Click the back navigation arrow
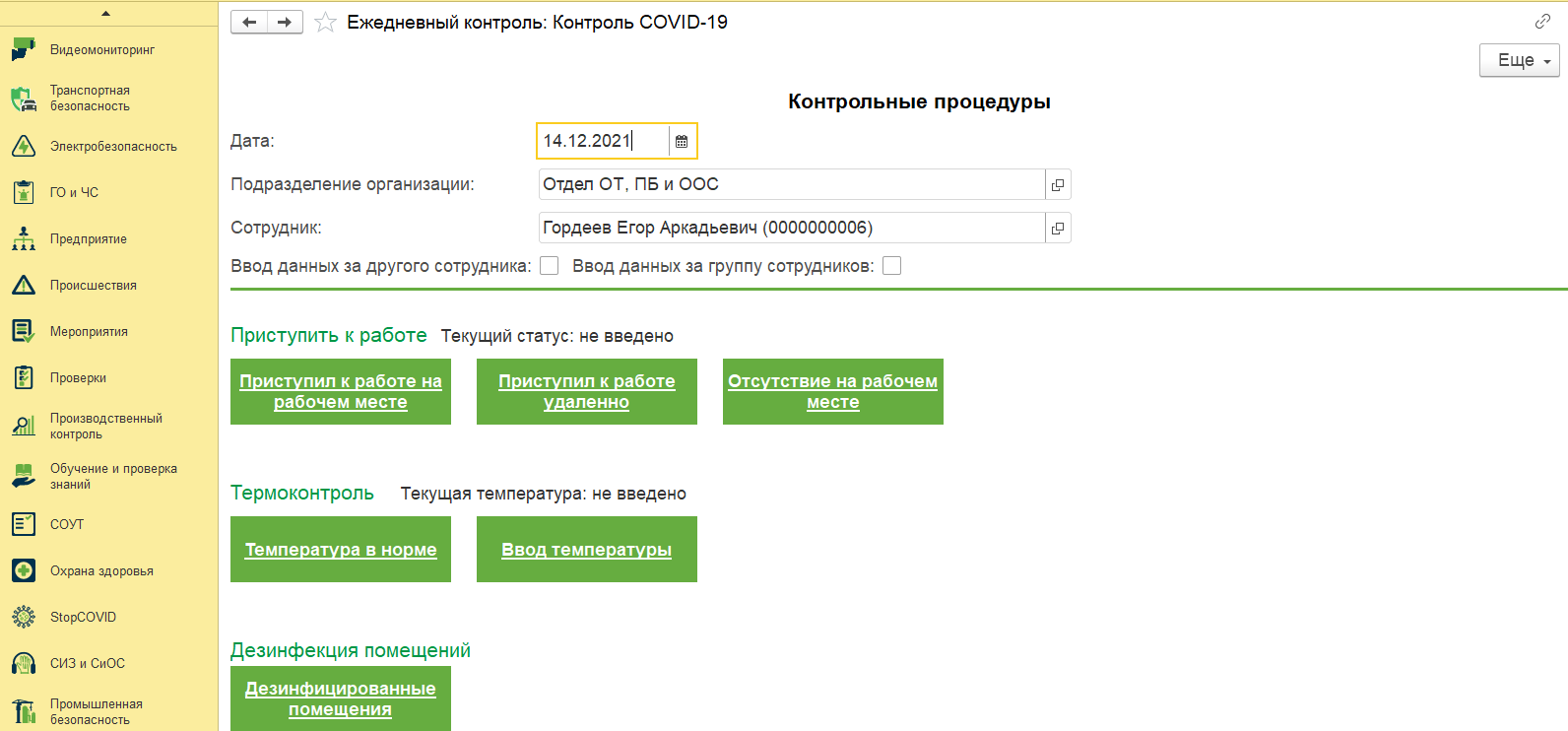 tap(249, 23)
